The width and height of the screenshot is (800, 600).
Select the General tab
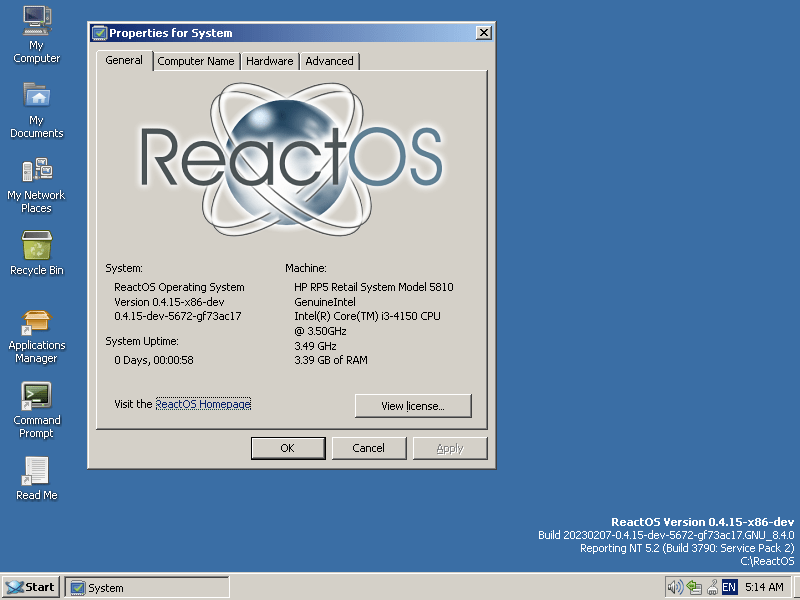tap(123, 61)
